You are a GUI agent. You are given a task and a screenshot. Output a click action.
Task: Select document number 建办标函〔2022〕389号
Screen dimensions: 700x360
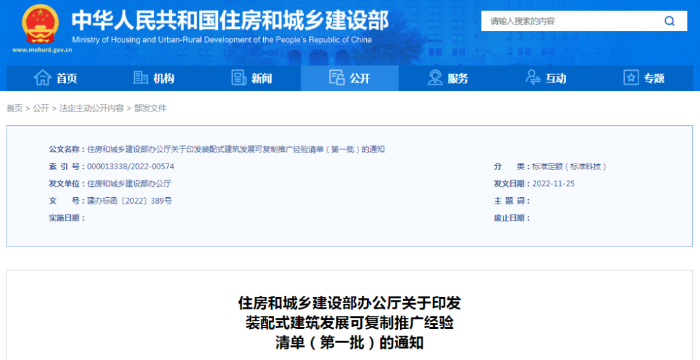[x=129, y=201]
